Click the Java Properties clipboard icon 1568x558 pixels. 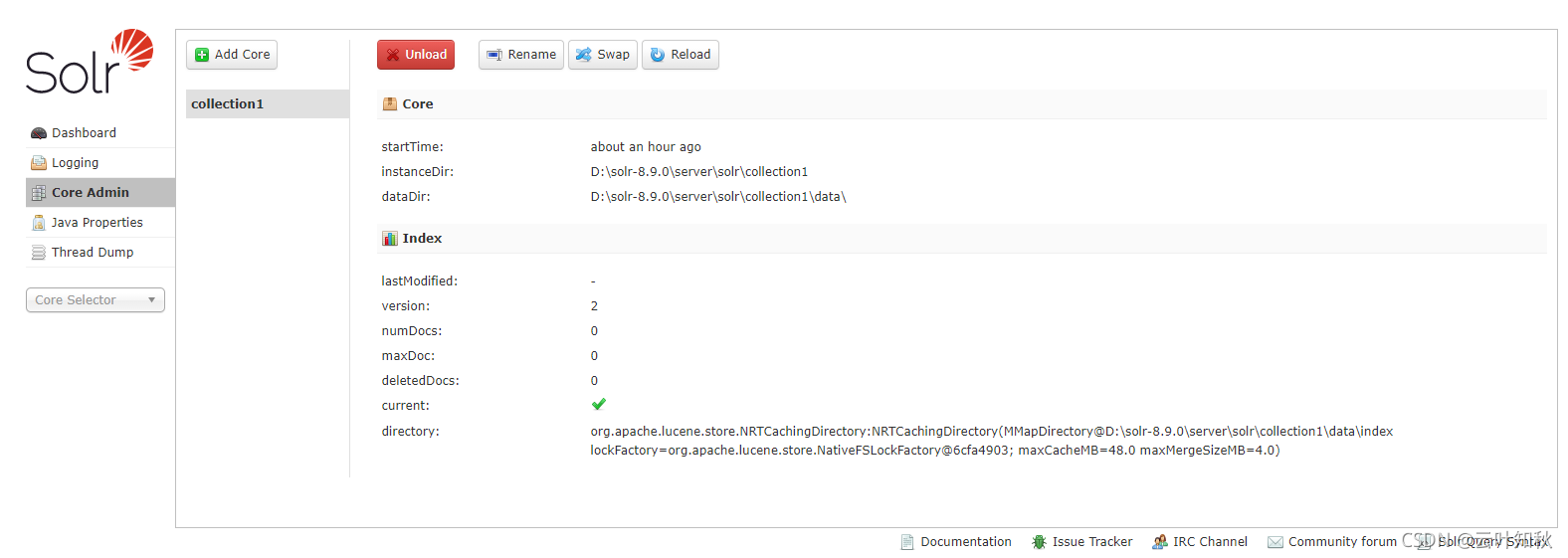tap(39, 223)
